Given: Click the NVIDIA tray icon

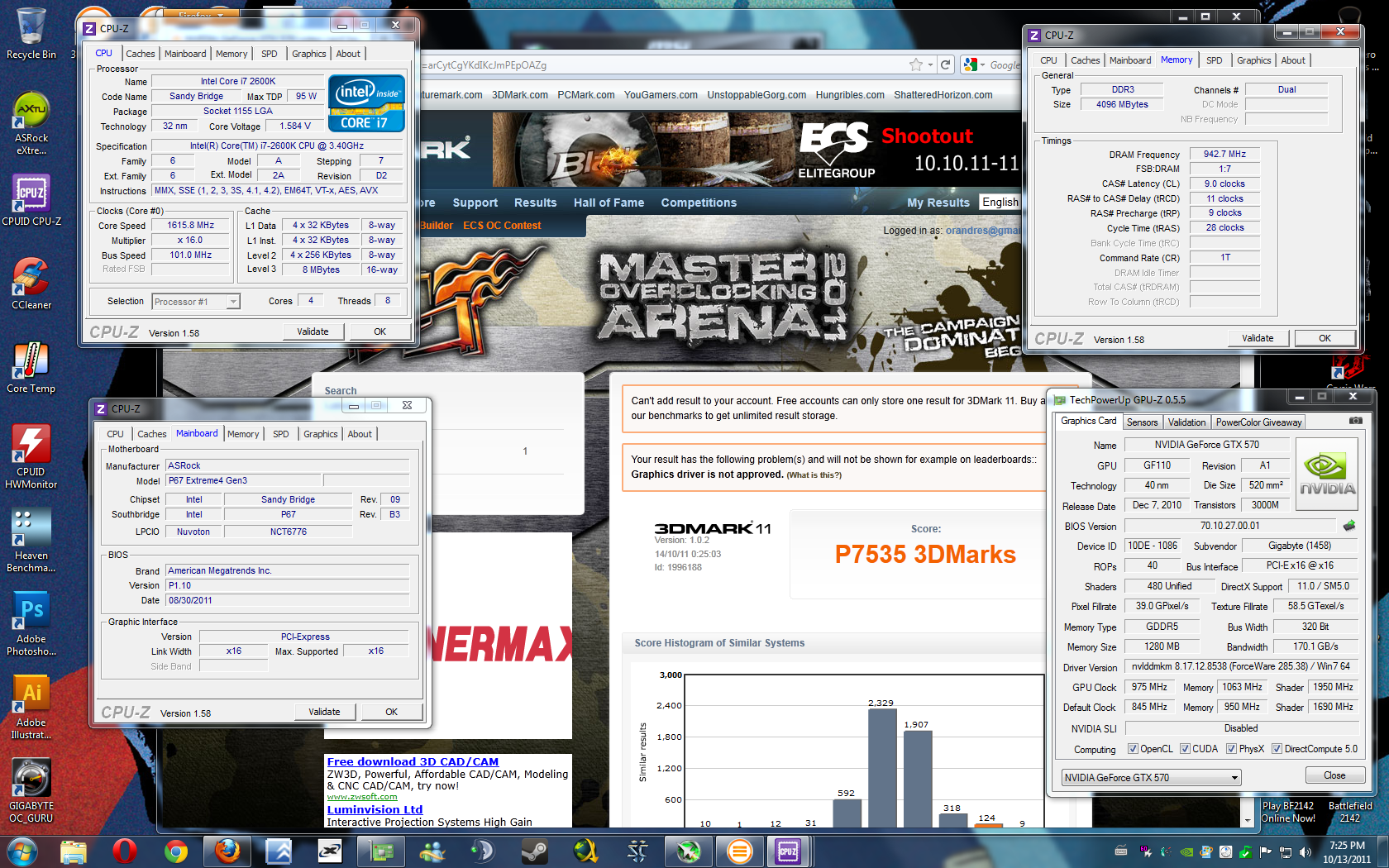Looking at the screenshot, I should coord(1186,851).
